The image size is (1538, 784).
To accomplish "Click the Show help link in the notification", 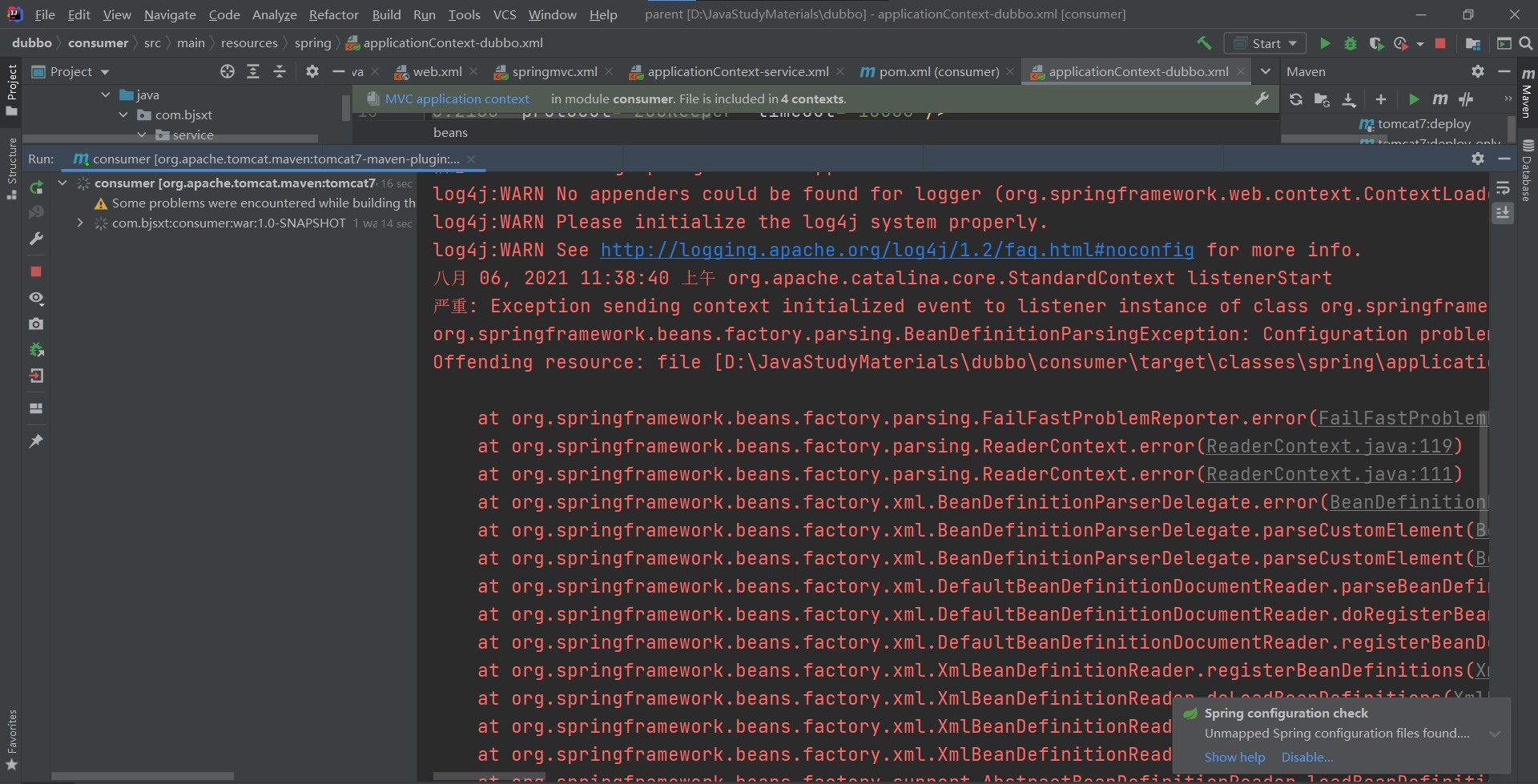I will point(1234,757).
